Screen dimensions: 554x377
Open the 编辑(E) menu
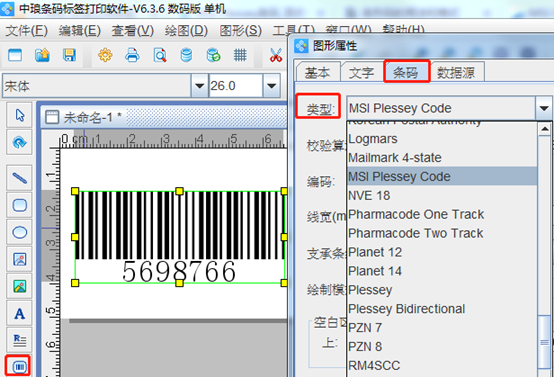pos(80,30)
